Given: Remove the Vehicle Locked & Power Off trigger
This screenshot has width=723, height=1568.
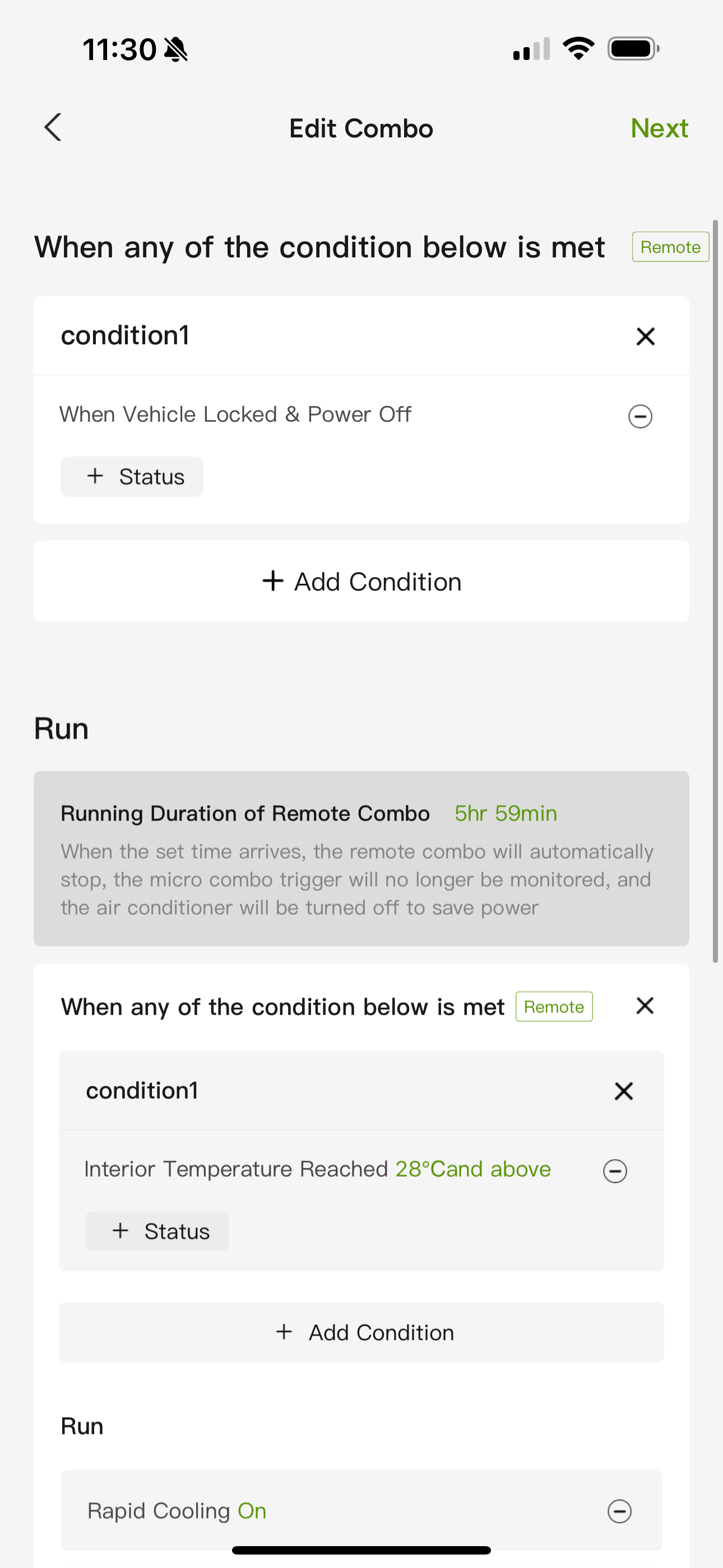Looking at the screenshot, I should pos(639,416).
